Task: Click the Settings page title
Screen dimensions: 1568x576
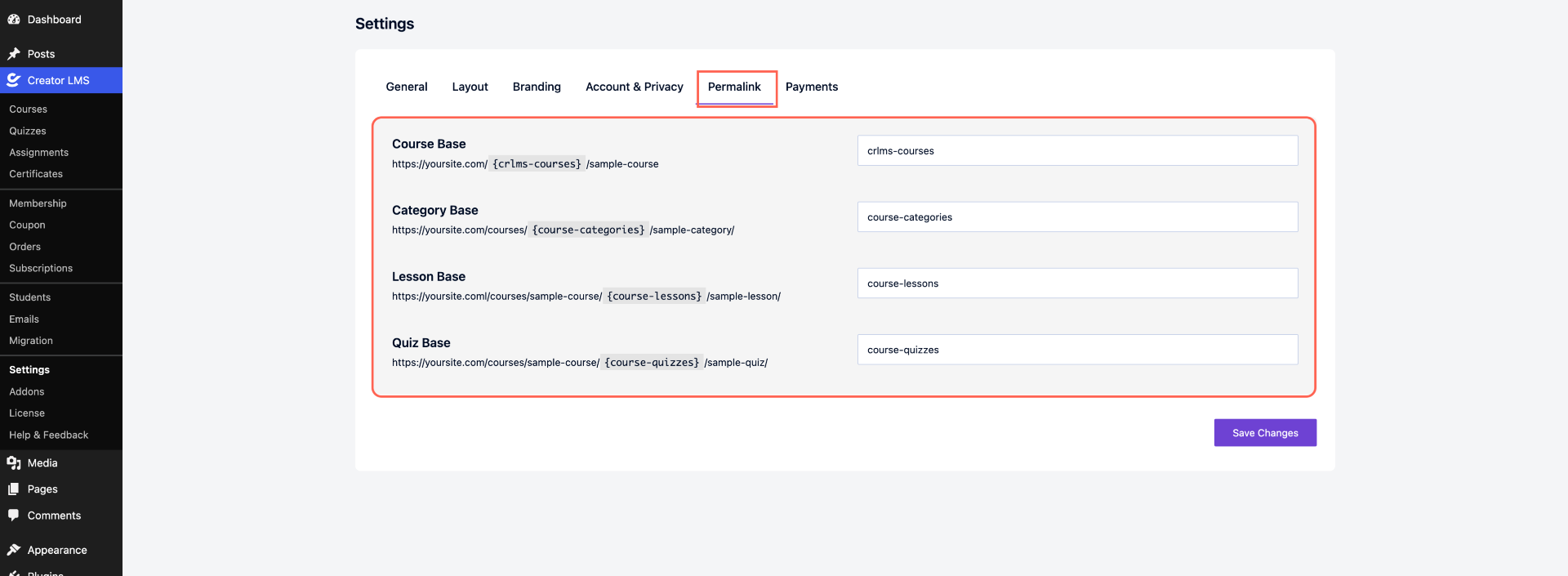Action: 385,24
